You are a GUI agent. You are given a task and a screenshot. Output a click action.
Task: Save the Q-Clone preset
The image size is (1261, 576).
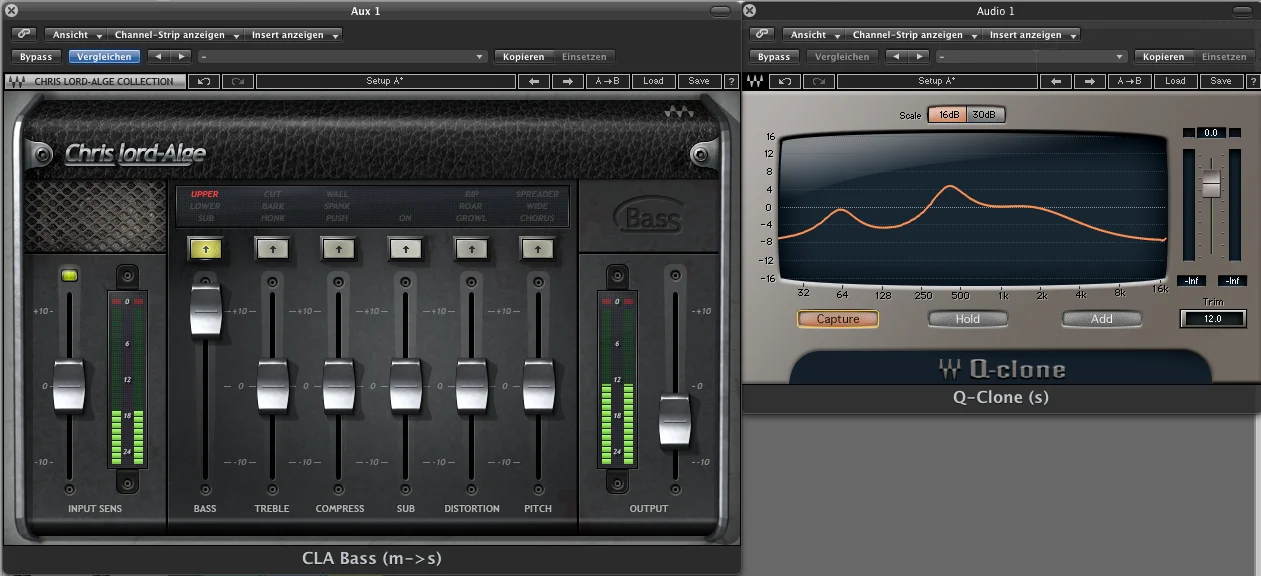1221,81
